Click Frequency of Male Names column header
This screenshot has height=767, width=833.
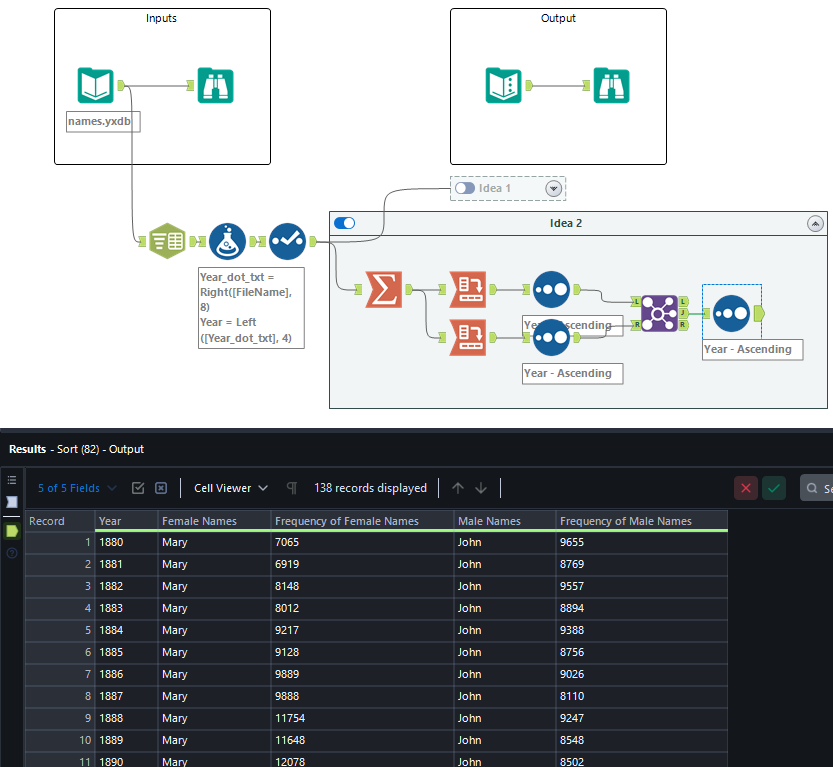tap(642, 521)
